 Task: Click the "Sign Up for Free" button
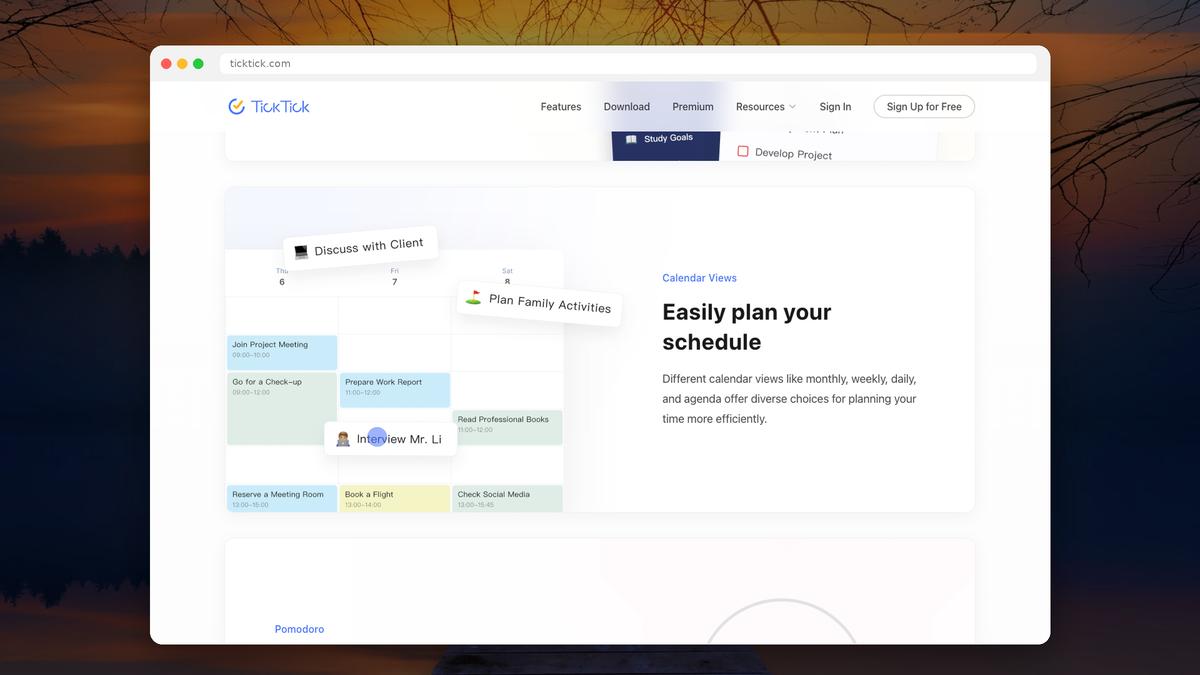(923, 106)
